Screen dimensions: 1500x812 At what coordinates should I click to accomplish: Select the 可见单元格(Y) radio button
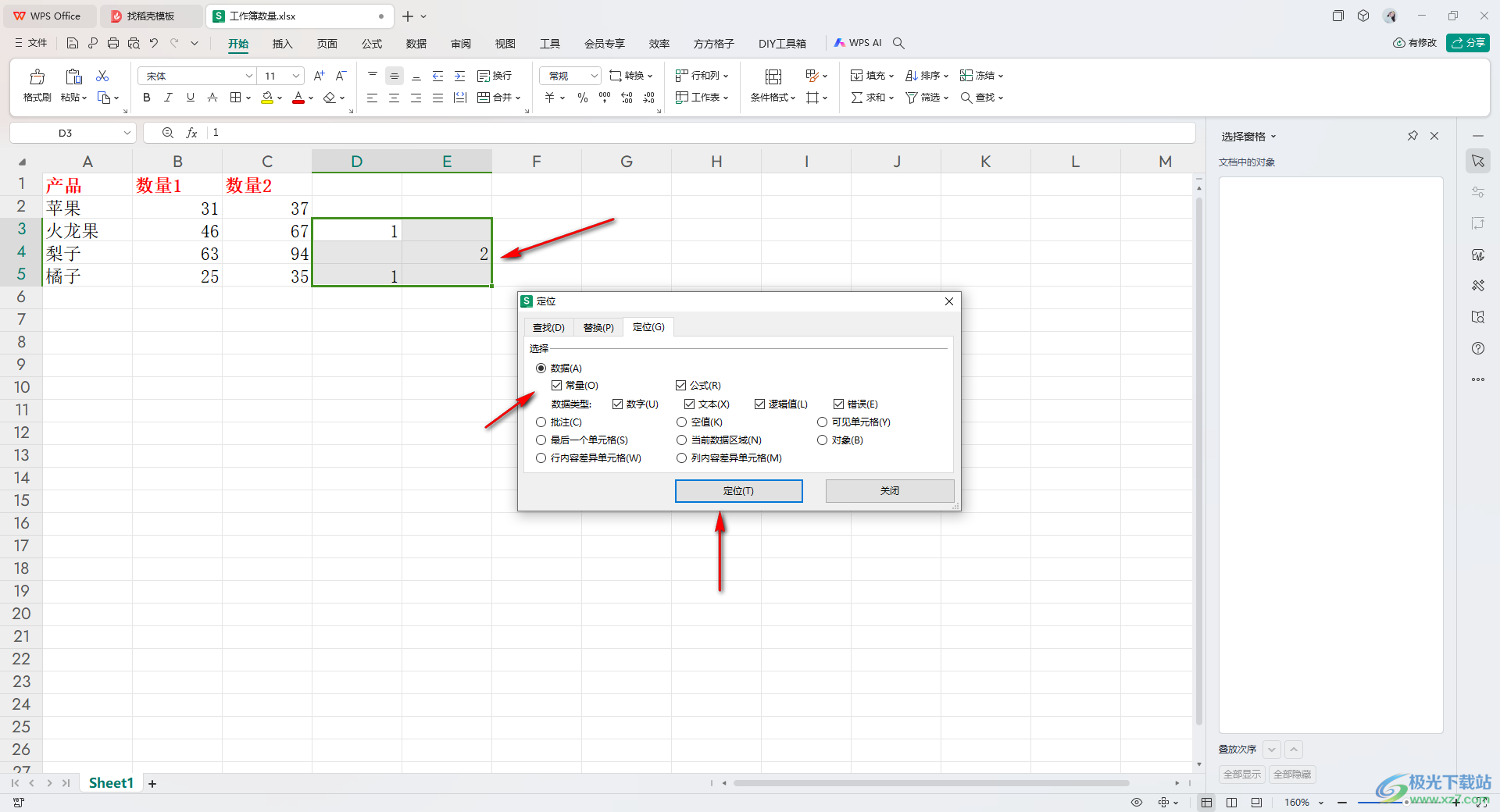pyautogui.click(x=822, y=422)
